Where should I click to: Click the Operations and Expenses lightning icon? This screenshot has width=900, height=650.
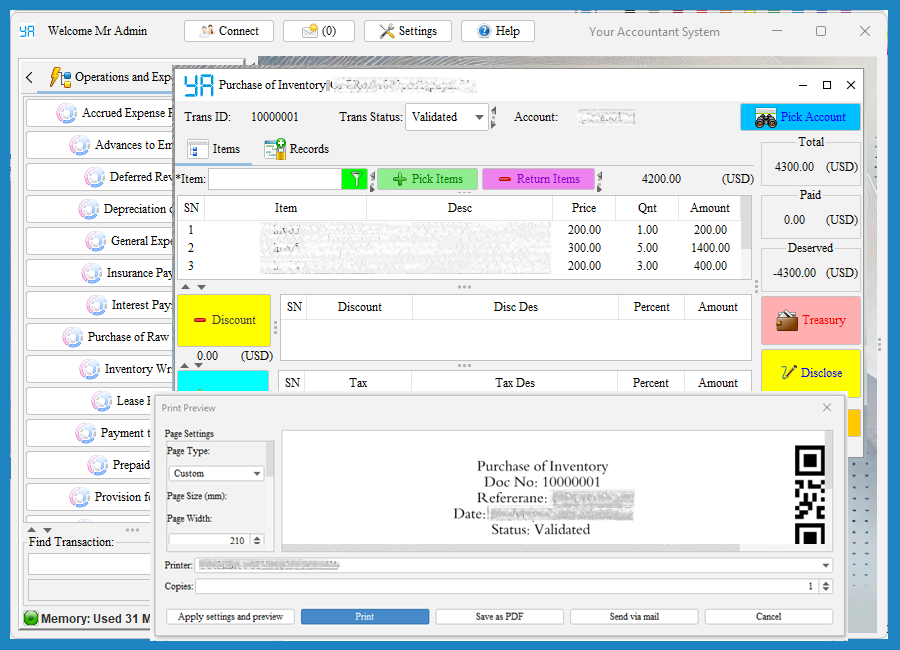tap(60, 77)
